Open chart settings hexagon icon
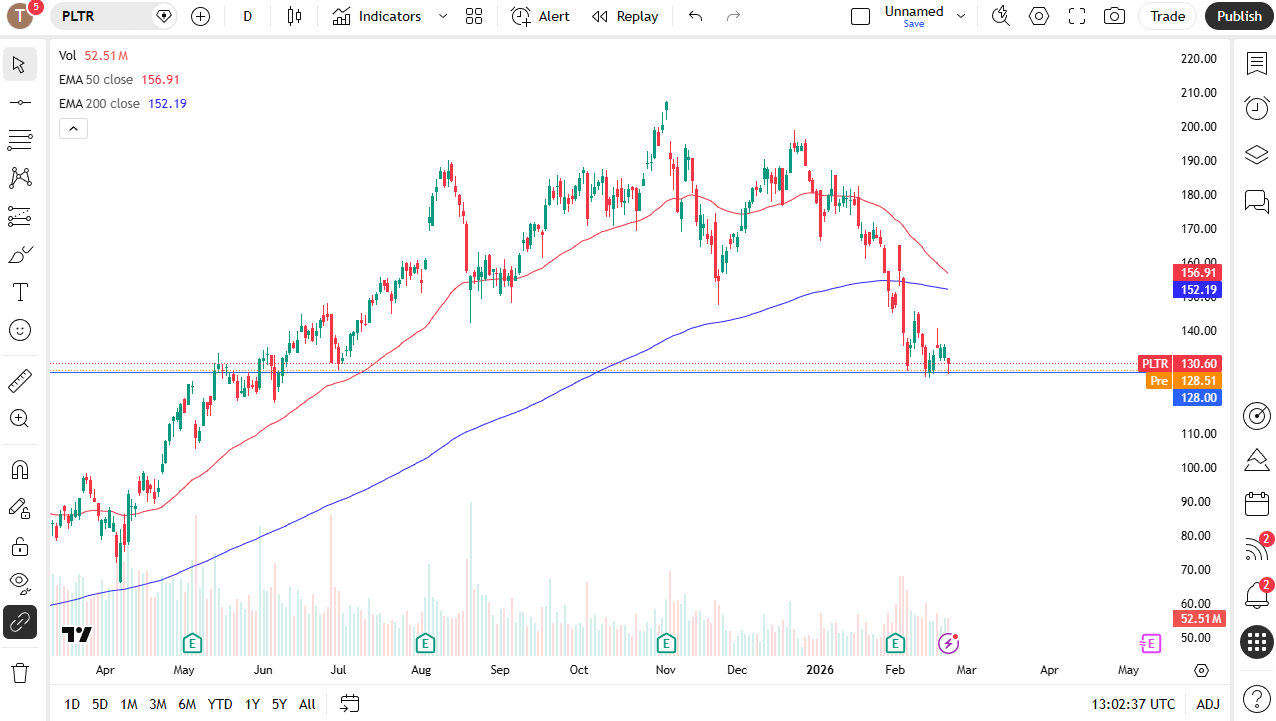 click(x=1039, y=16)
